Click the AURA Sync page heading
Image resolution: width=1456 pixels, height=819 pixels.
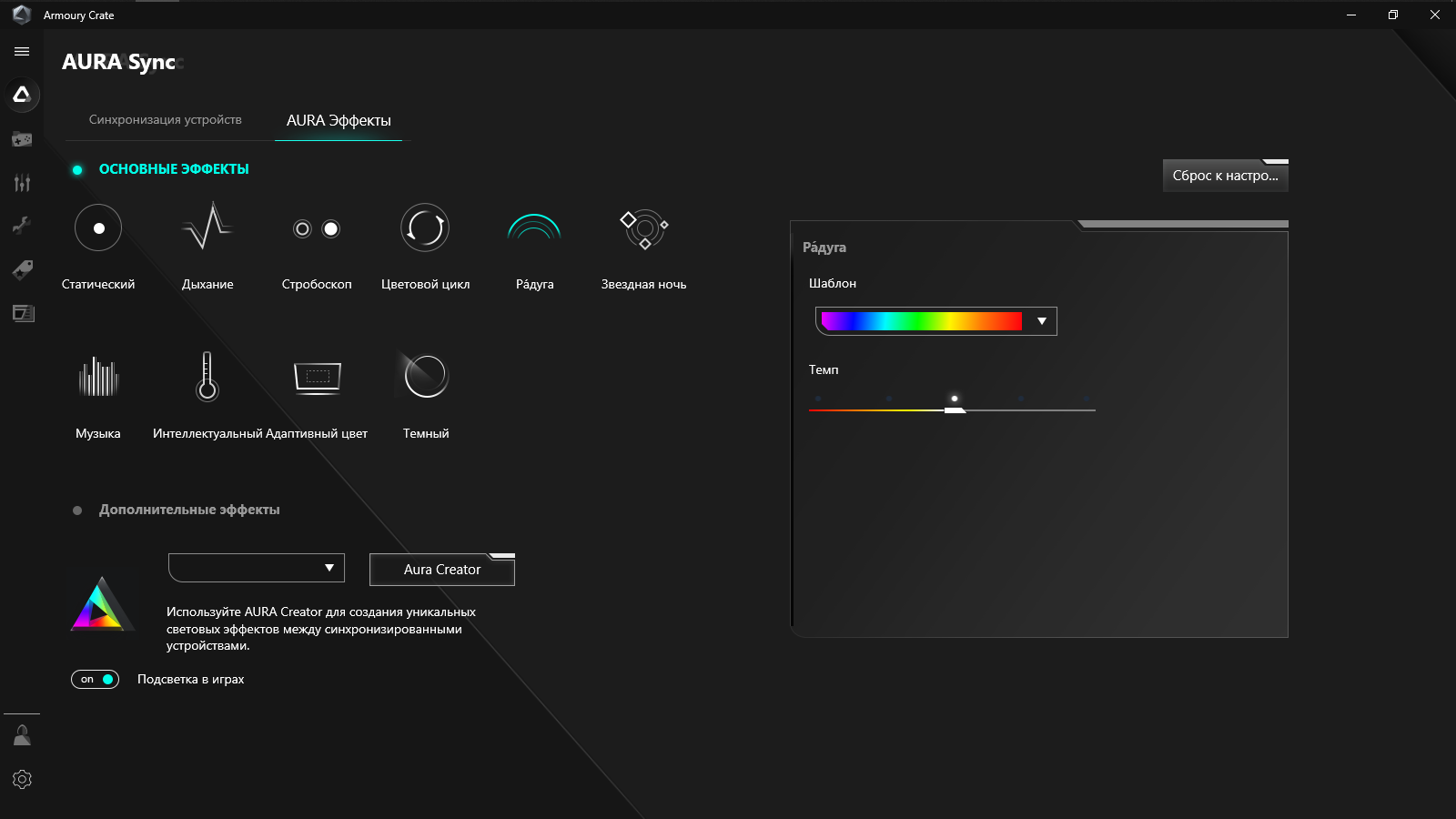click(x=119, y=62)
